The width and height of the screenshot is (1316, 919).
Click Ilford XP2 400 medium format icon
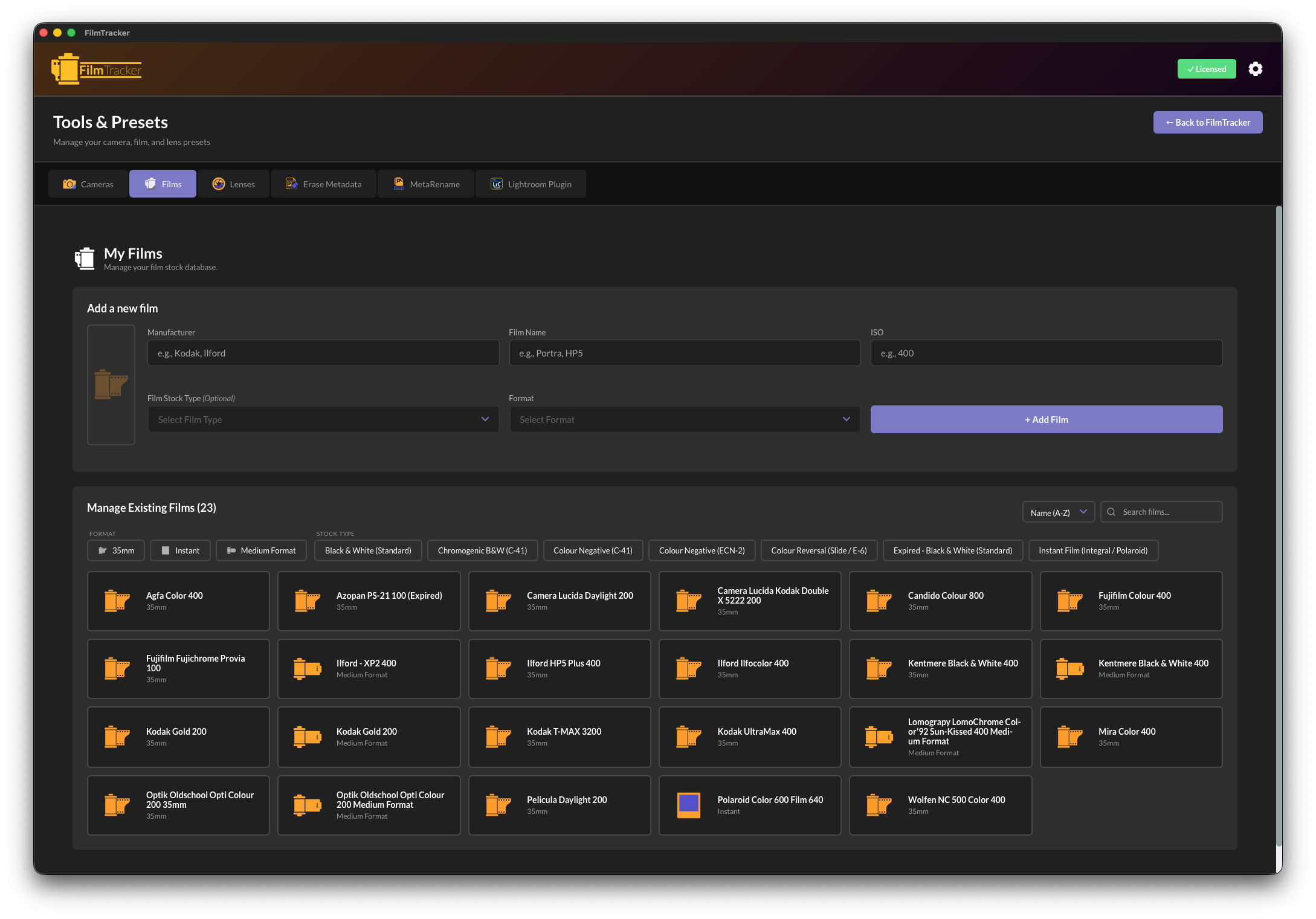click(x=307, y=668)
